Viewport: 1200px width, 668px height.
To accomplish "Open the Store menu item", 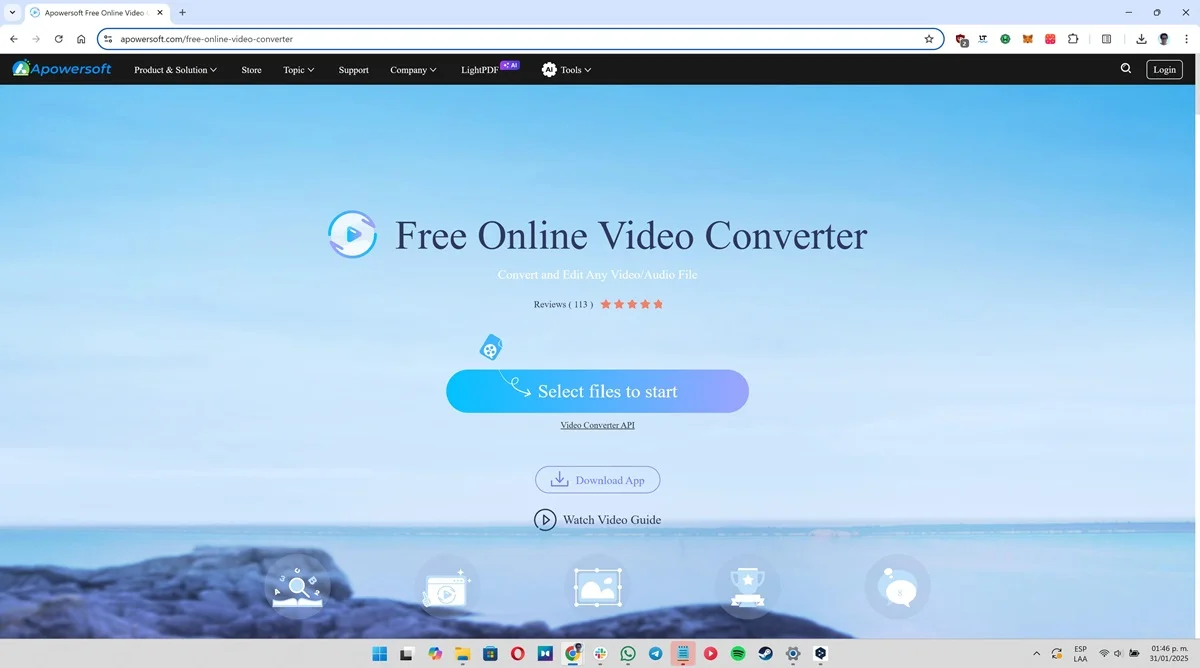I will pyautogui.click(x=251, y=69).
